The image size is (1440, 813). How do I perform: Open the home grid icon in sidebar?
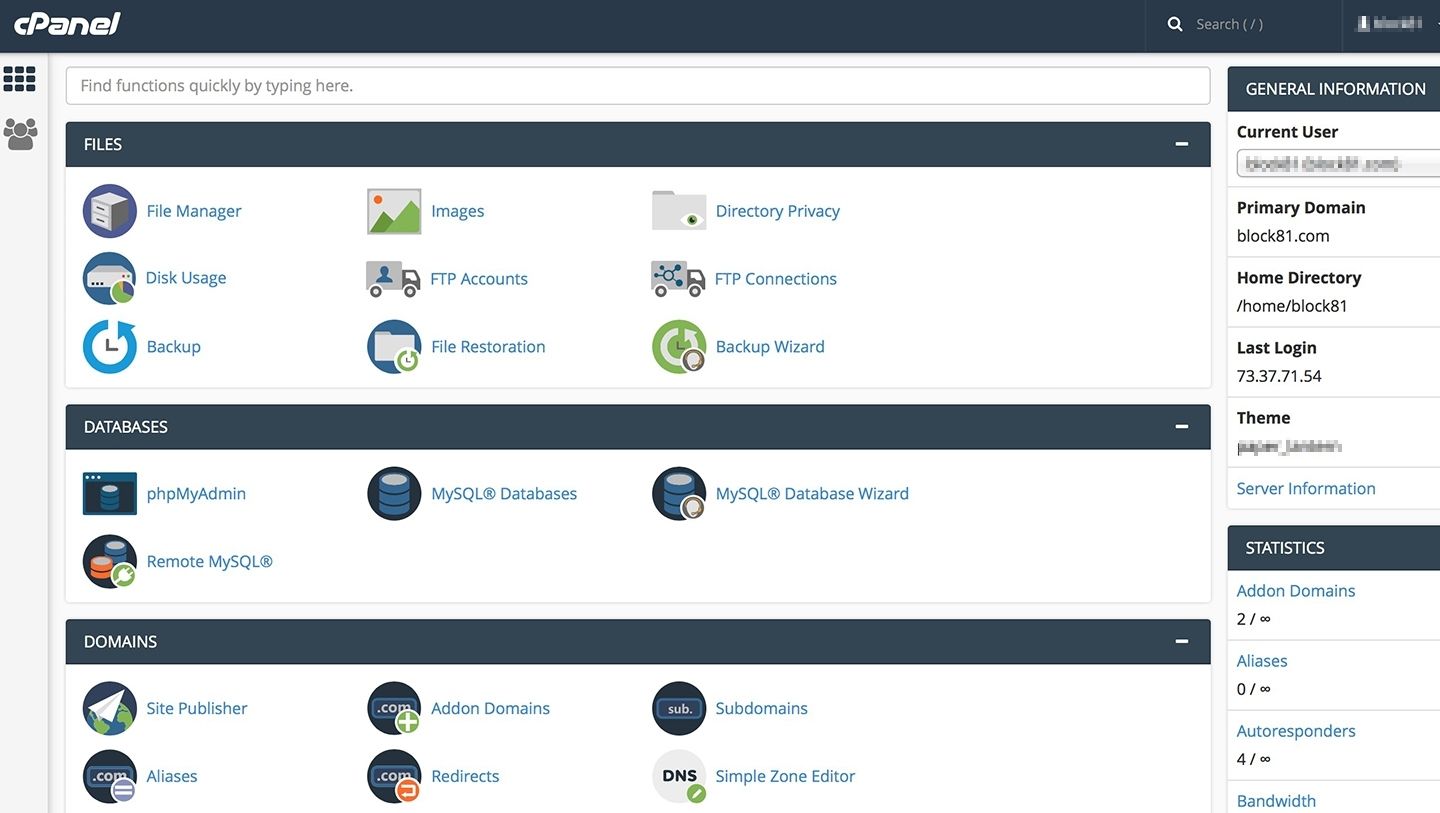click(x=20, y=79)
